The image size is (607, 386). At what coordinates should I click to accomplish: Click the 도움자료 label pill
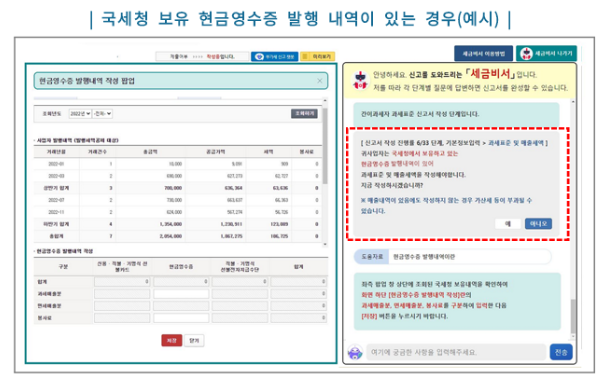coord(372,256)
